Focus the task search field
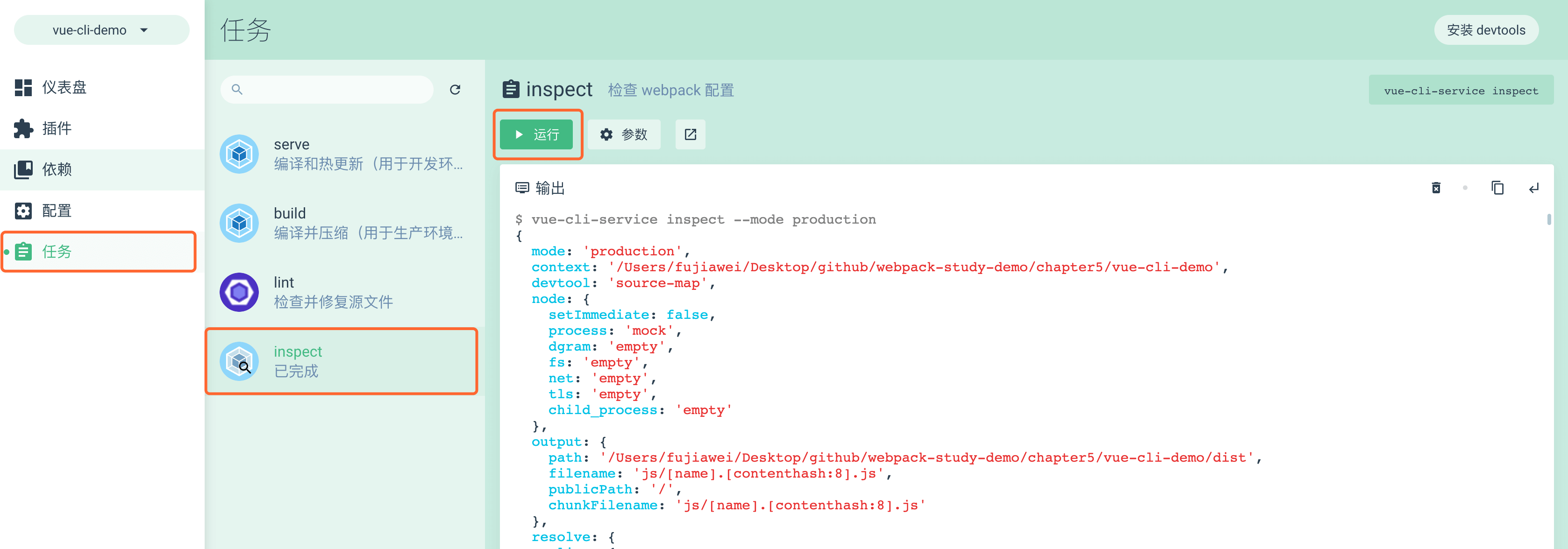The image size is (1568, 549). tap(335, 90)
